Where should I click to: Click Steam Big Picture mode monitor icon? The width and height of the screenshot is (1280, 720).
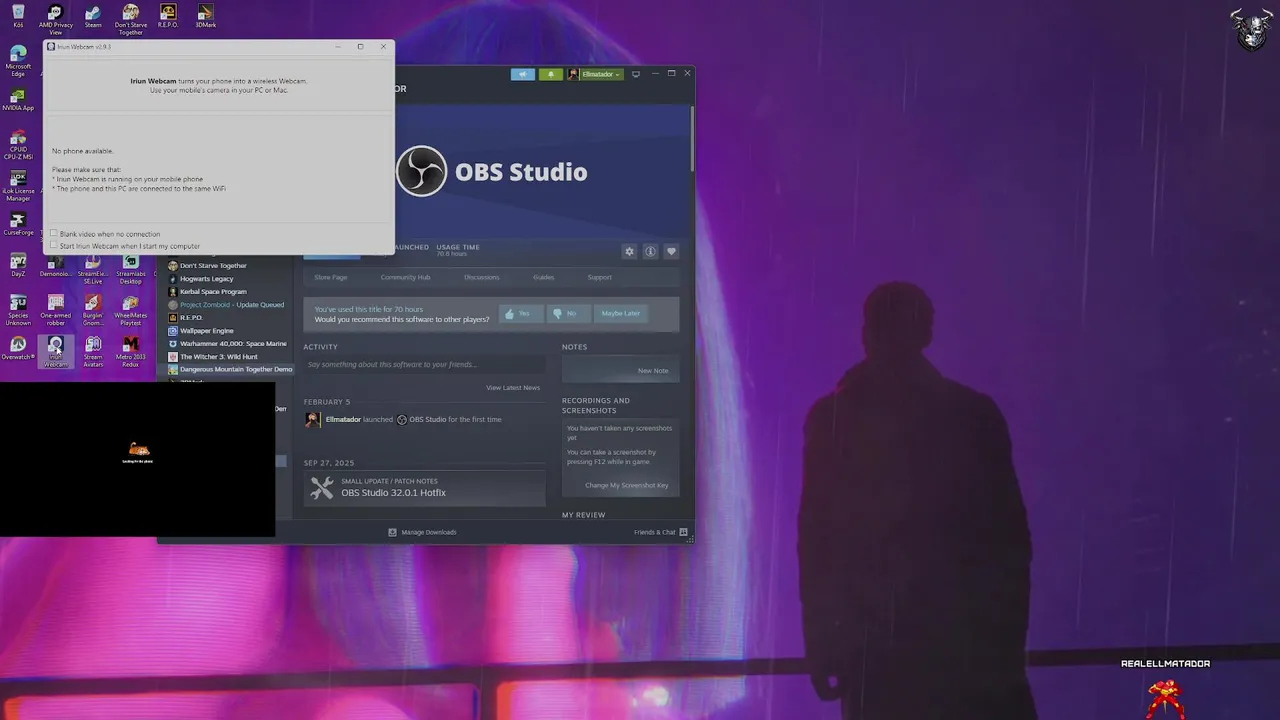tap(636, 74)
